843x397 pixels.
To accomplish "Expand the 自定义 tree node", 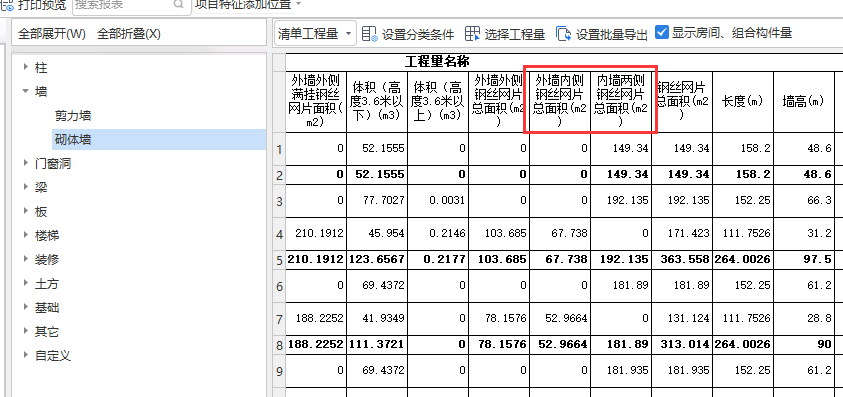I will point(25,355).
